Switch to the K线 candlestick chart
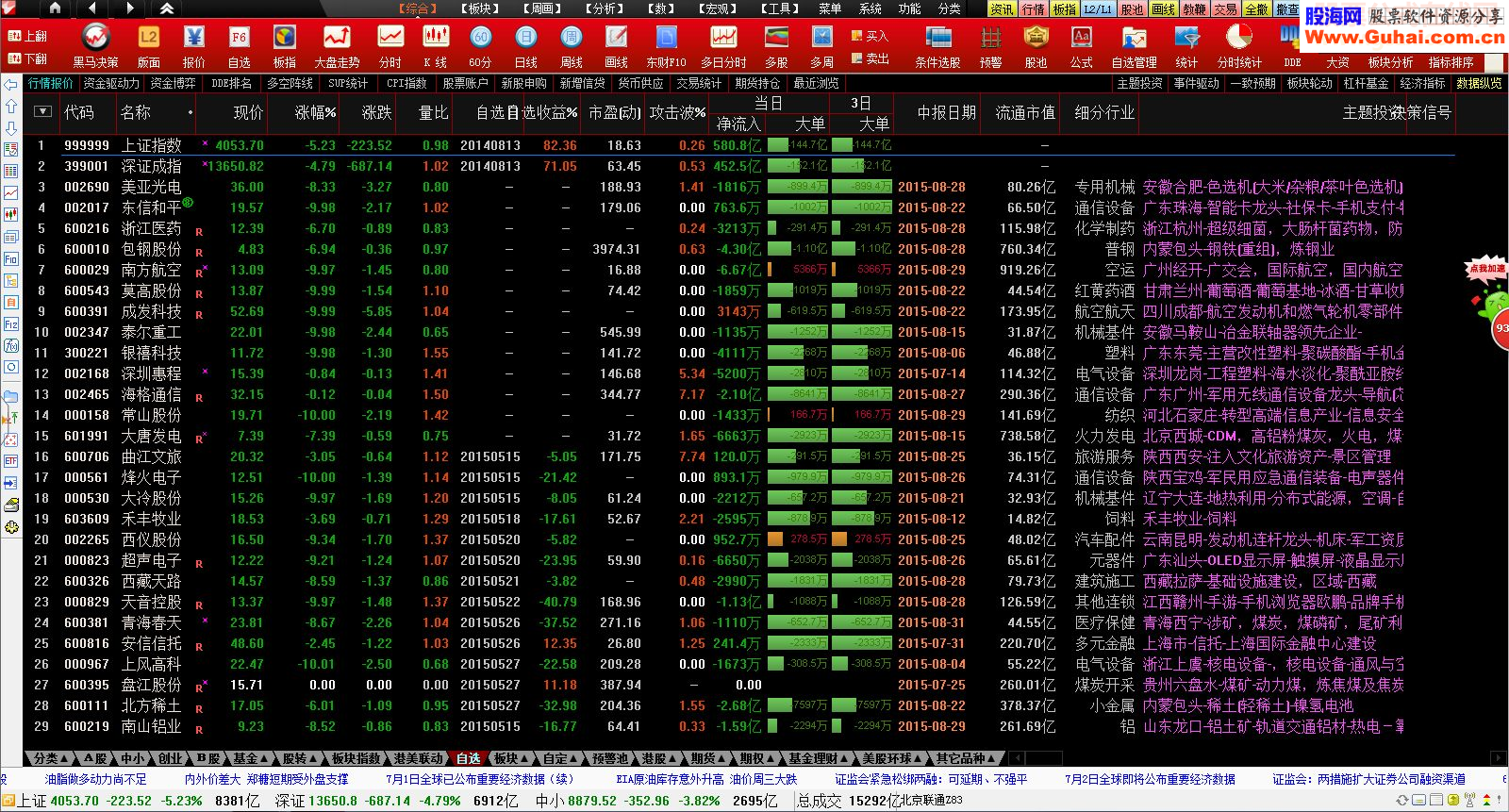This screenshot has width=1509, height=812. pos(435,45)
